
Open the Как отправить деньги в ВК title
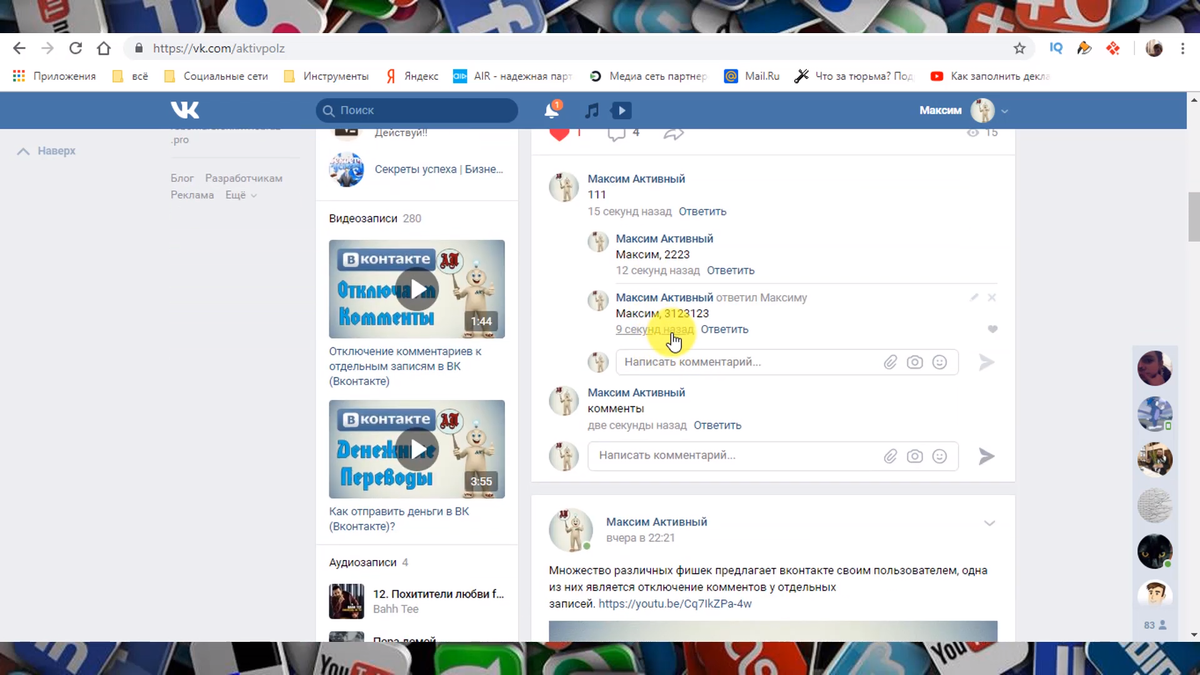(399, 519)
